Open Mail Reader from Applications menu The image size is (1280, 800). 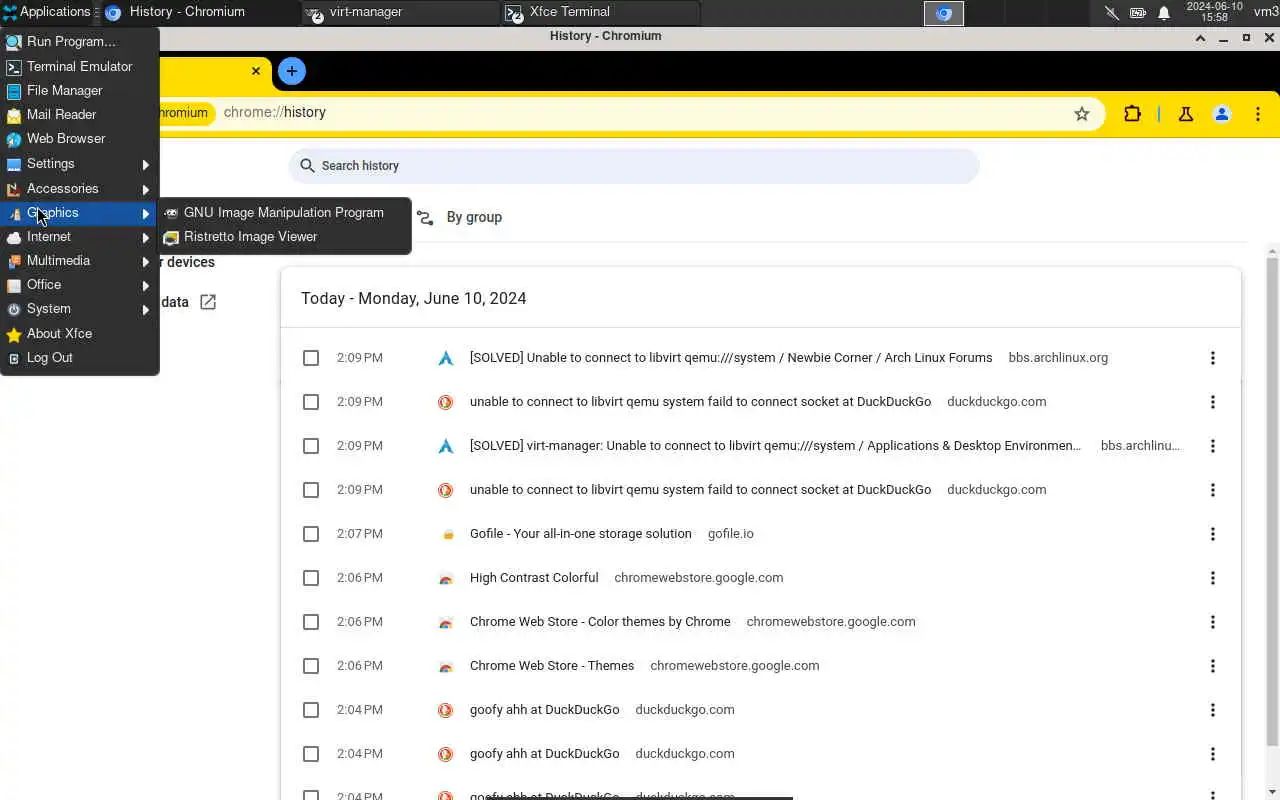(80, 114)
